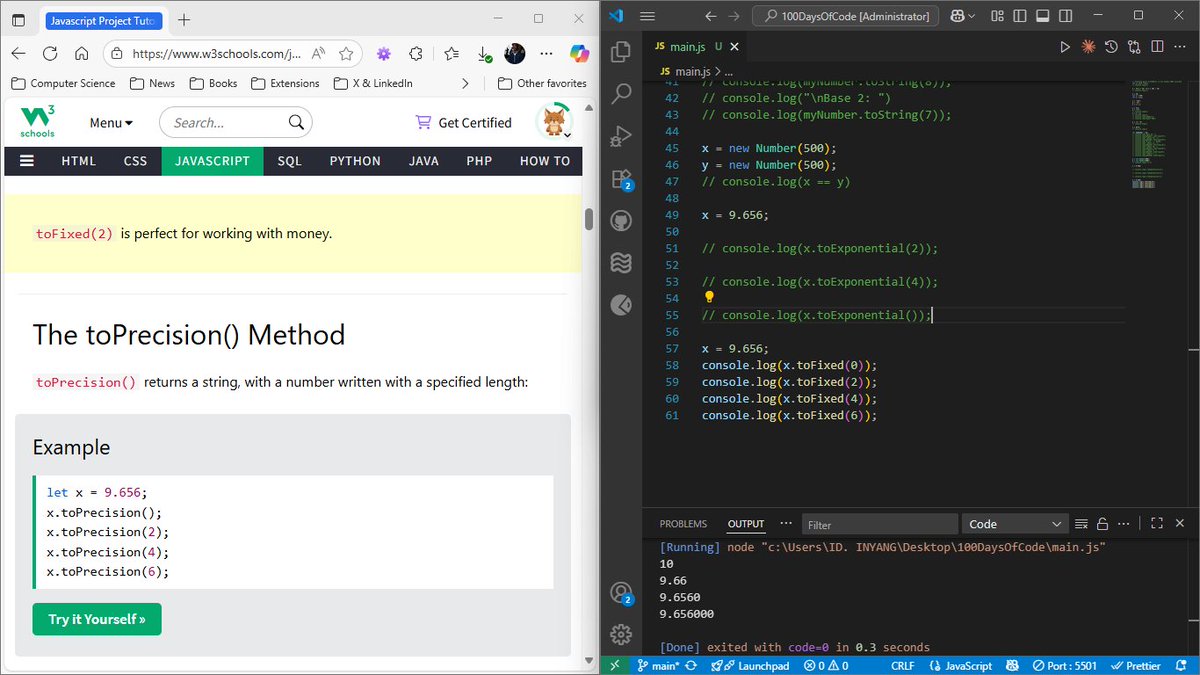Open the Search view in VS Code activity bar
Viewport: 1200px width, 675px height.
621,94
